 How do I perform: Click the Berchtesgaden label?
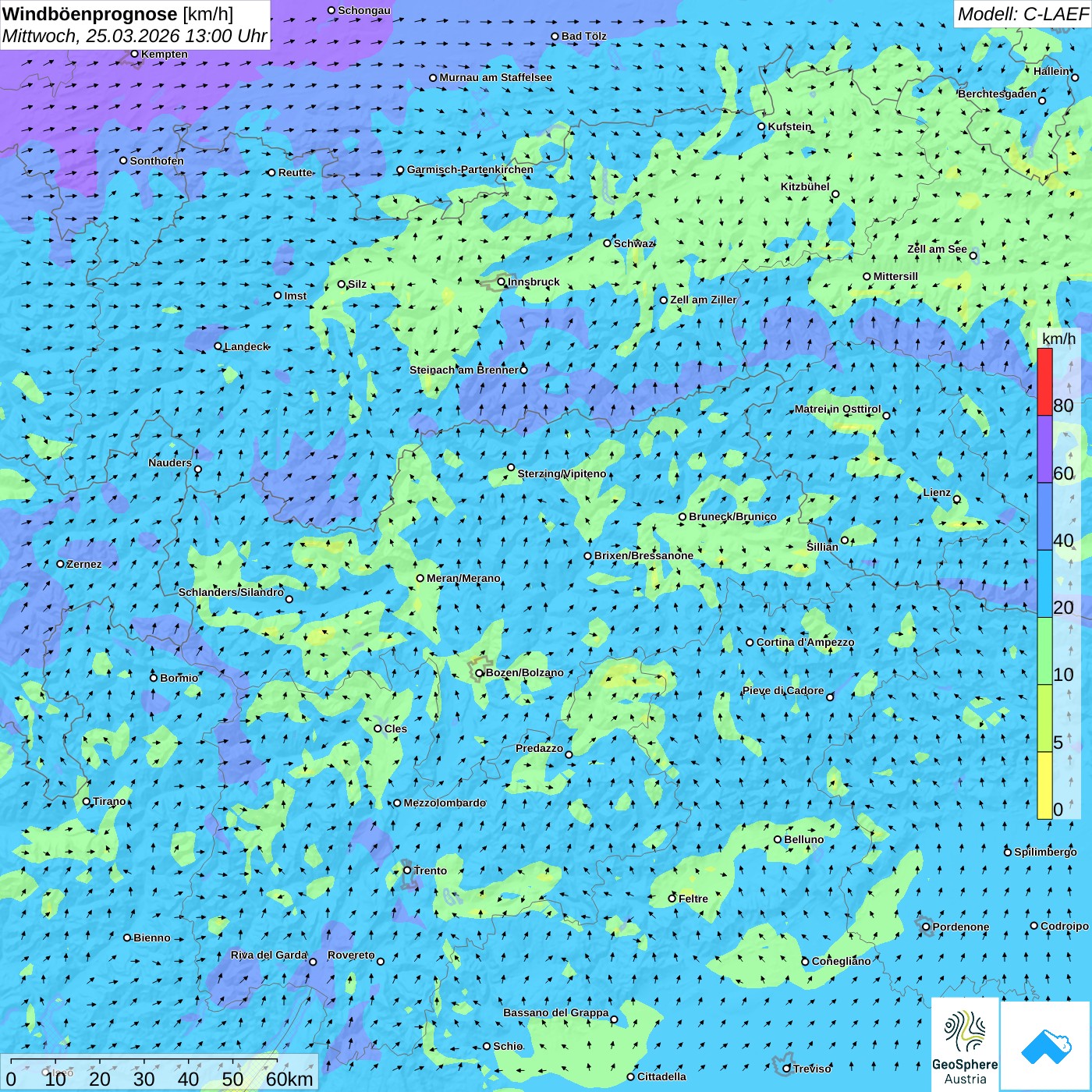pos(998,94)
